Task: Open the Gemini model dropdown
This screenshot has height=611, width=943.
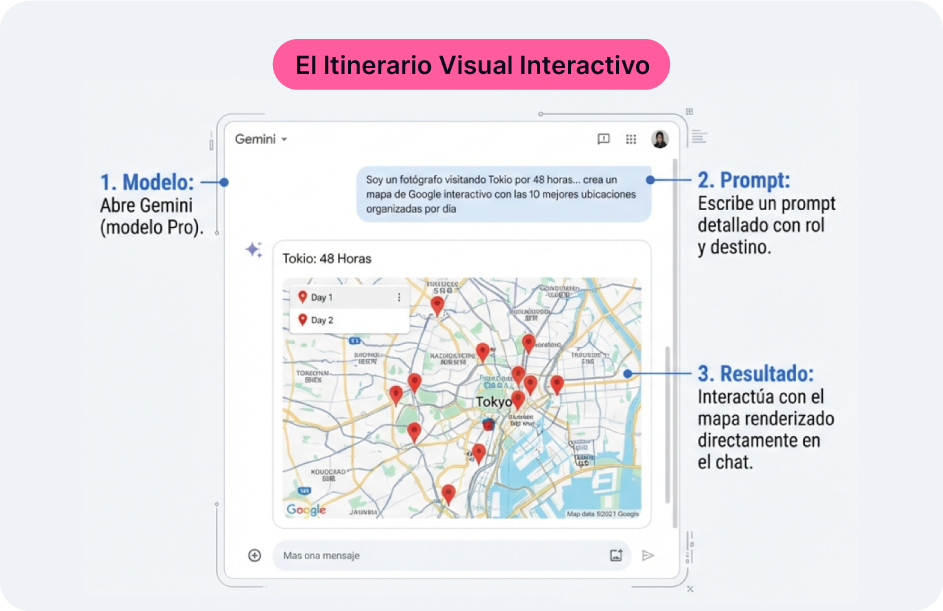Action: (261, 139)
